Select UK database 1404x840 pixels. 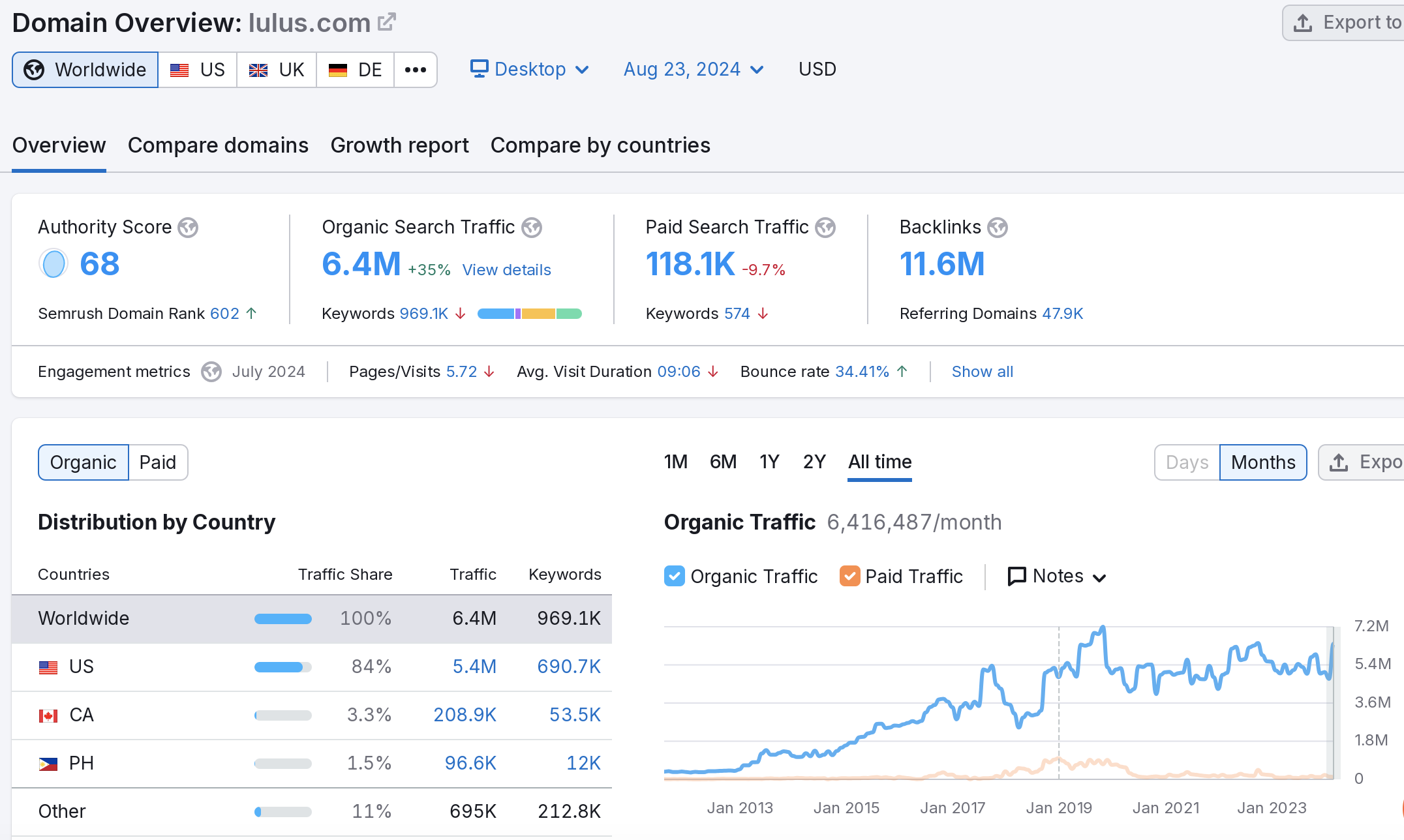pos(277,70)
